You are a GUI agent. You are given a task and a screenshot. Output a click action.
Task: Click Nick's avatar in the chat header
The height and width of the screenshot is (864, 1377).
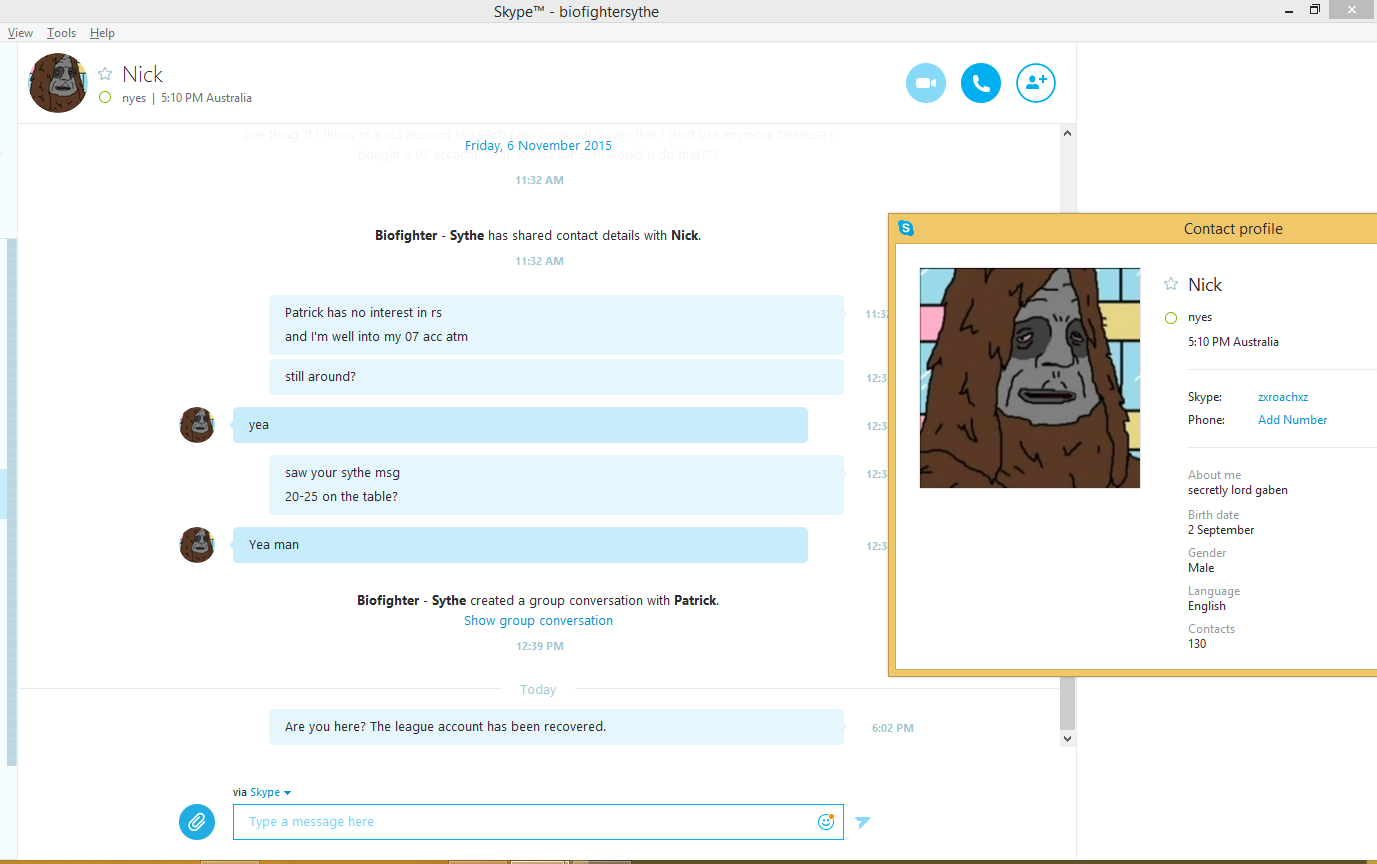click(x=58, y=83)
